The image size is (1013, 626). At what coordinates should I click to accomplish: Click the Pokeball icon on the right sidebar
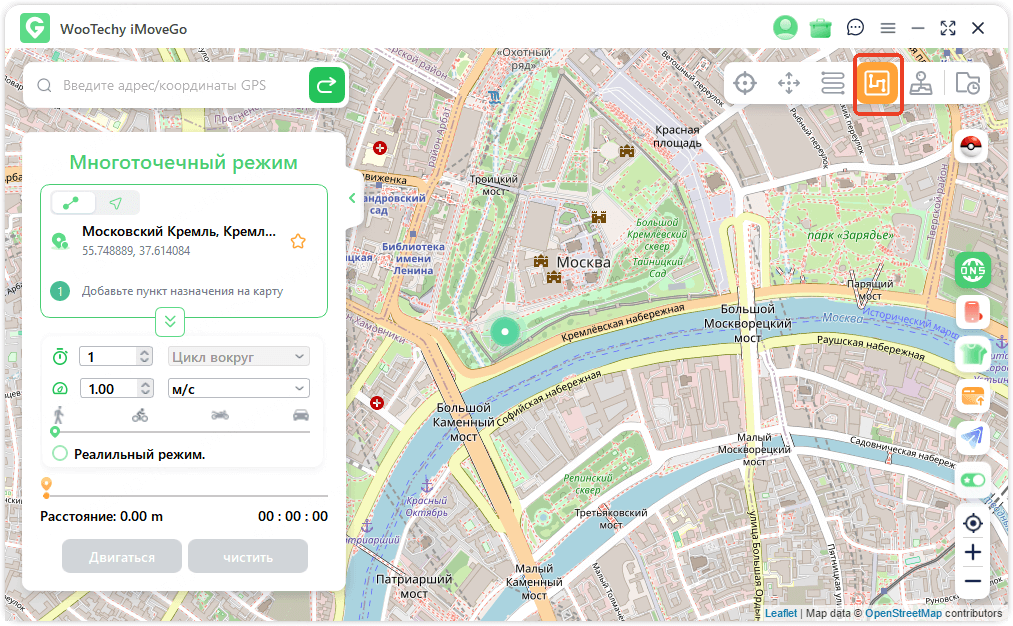pyautogui.click(x=972, y=146)
